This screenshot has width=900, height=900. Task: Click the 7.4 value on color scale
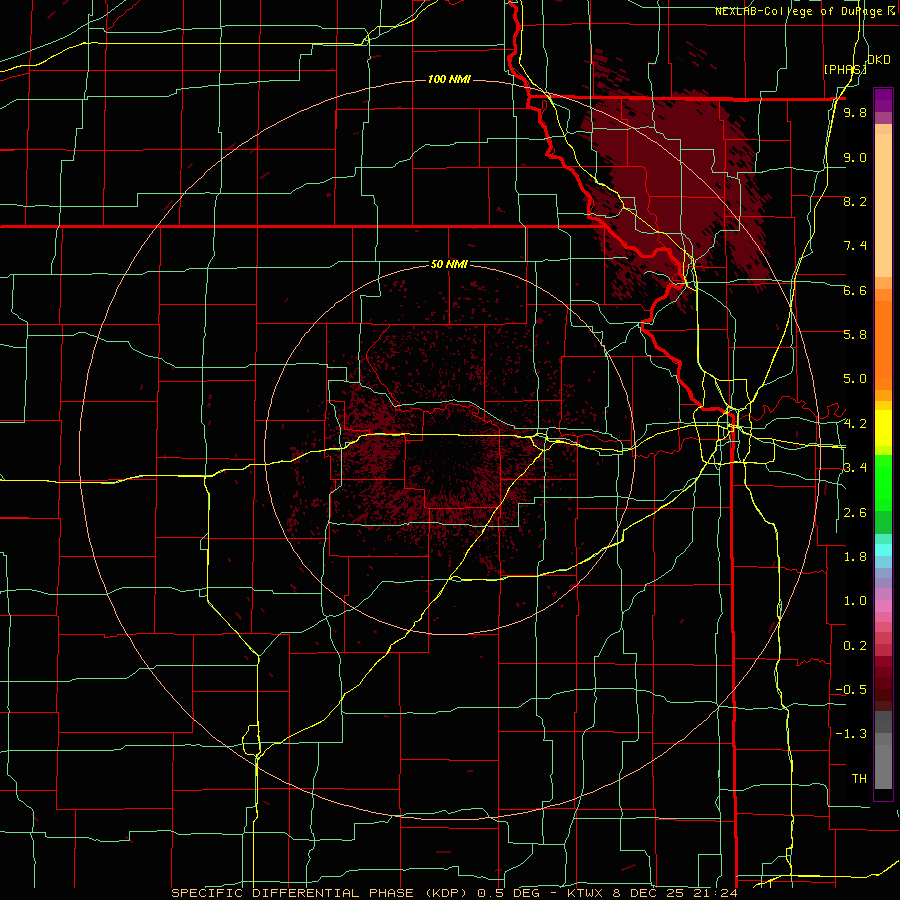(x=855, y=246)
